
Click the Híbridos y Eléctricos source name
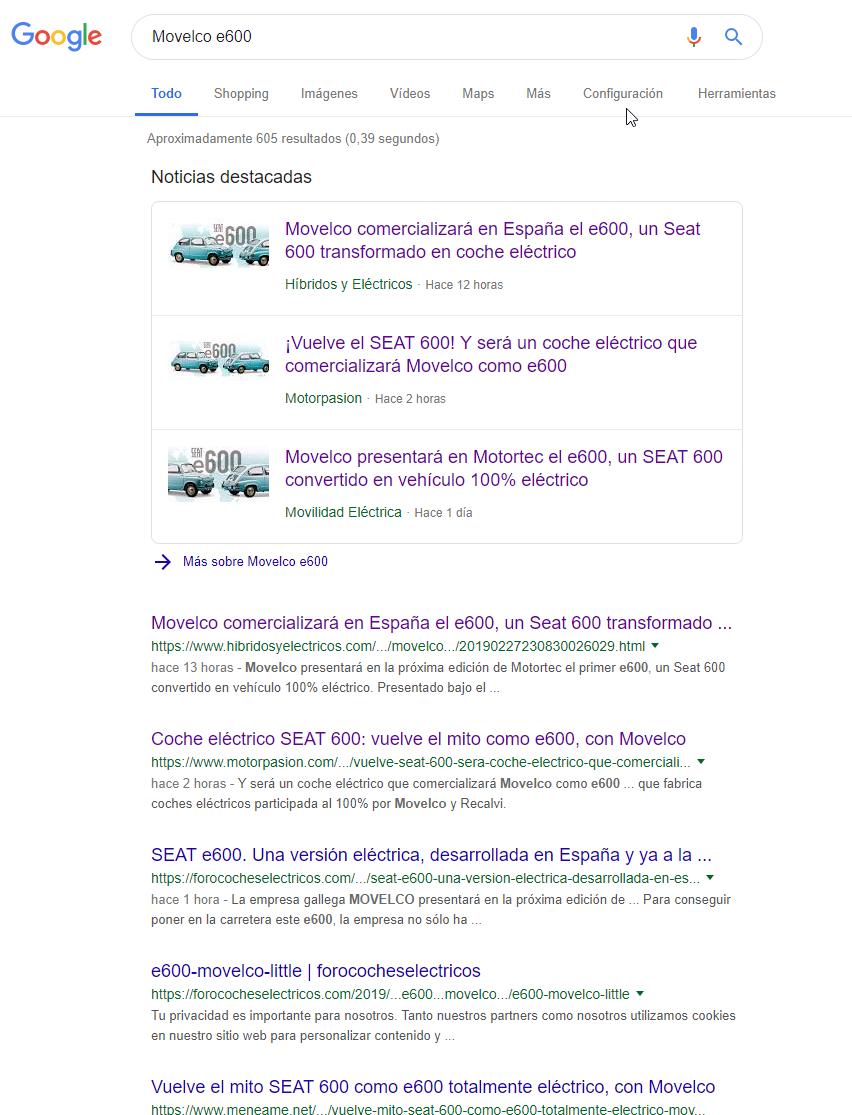tap(348, 284)
